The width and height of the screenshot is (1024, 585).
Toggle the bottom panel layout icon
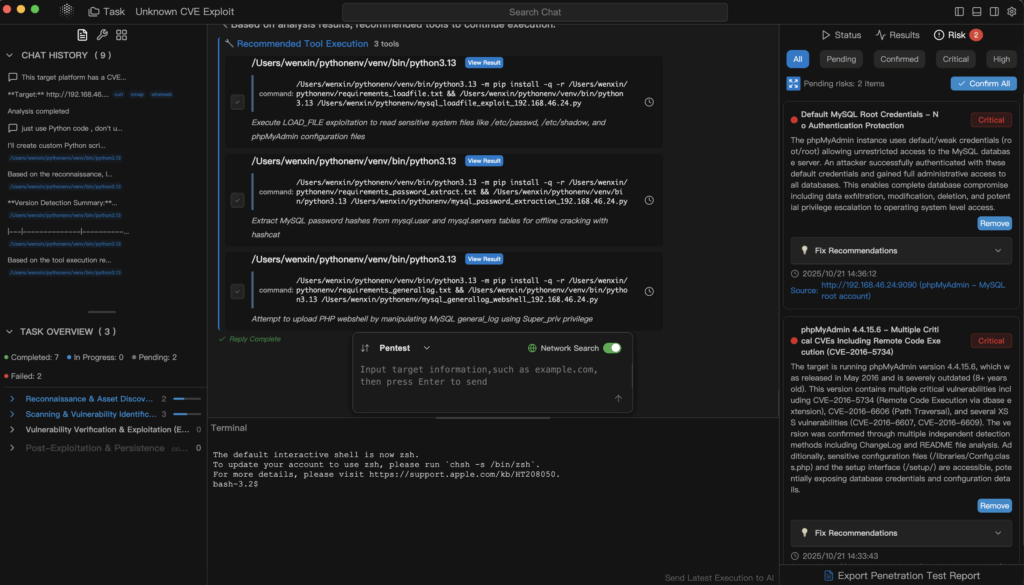[x=975, y=11]
